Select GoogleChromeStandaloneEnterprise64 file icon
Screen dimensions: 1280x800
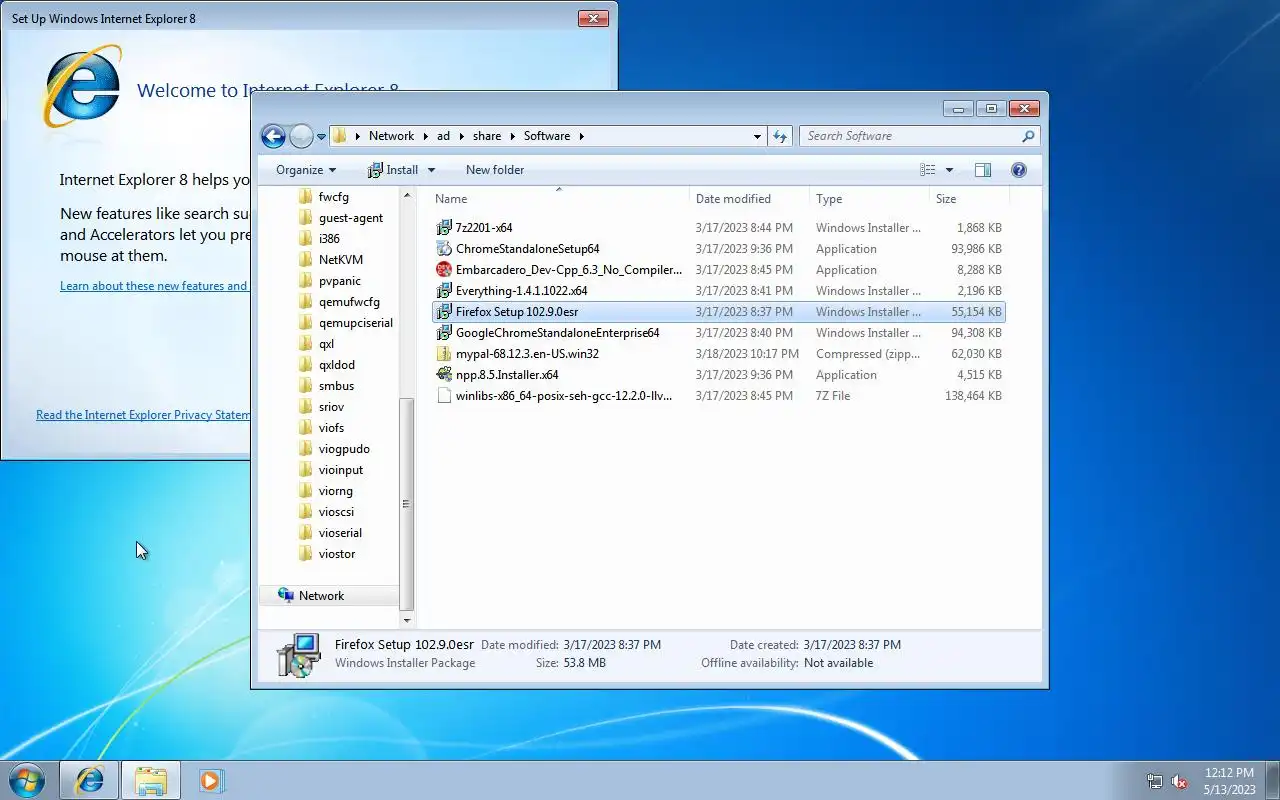point(445,333)
